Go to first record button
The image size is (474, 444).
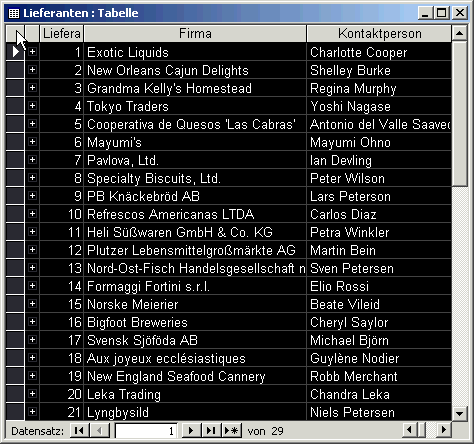tap(79, 431)
